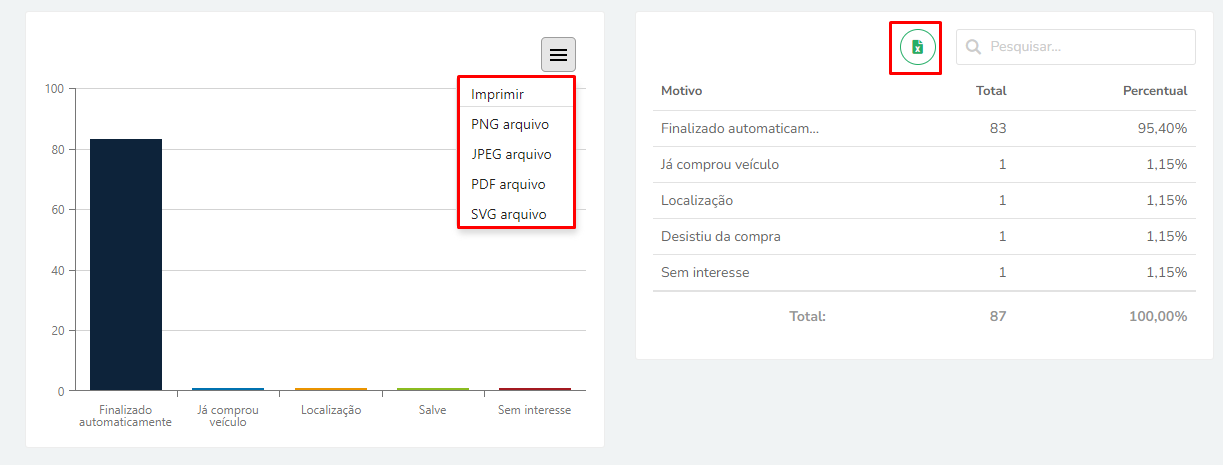Click the Já comprou veículo bar
Image resolution: width=1223 pixels, height=465 pixels.
pyautogui.click(x=228, y=389)
